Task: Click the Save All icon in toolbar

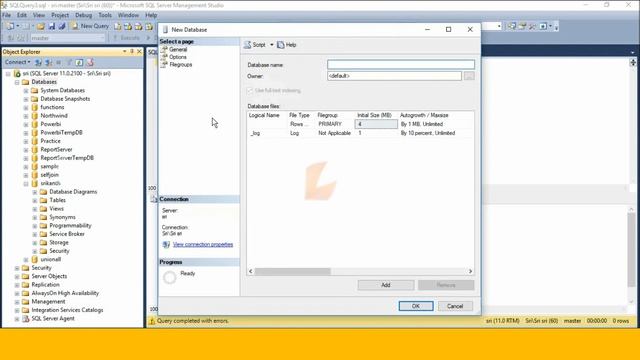Action: point(62,26)
